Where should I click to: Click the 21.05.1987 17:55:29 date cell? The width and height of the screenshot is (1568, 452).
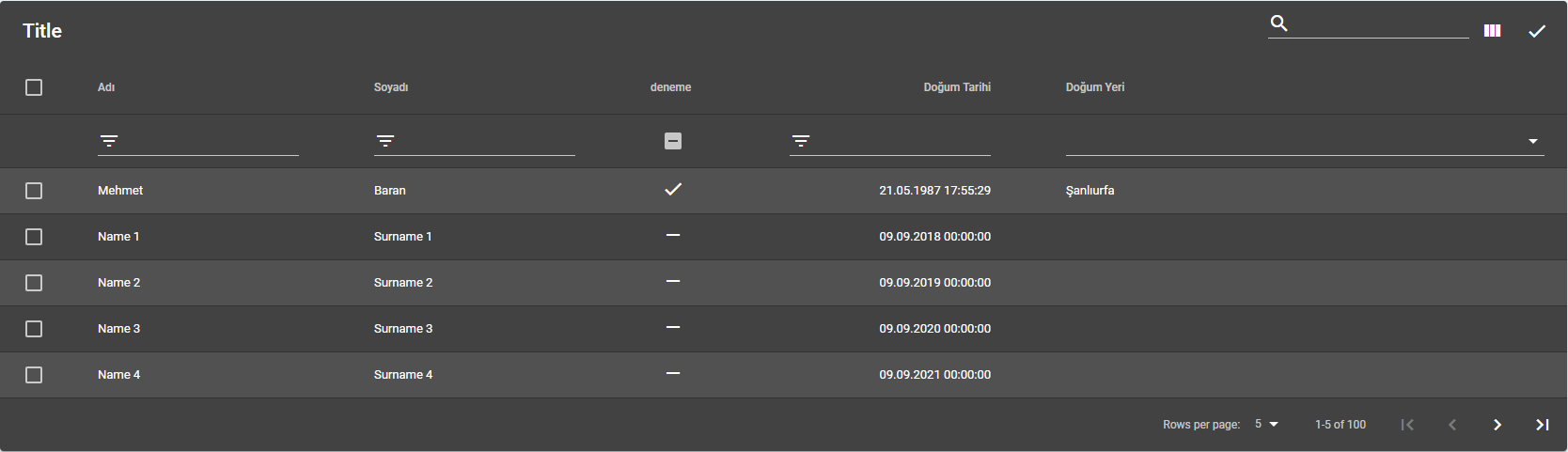tap(935, 191)
